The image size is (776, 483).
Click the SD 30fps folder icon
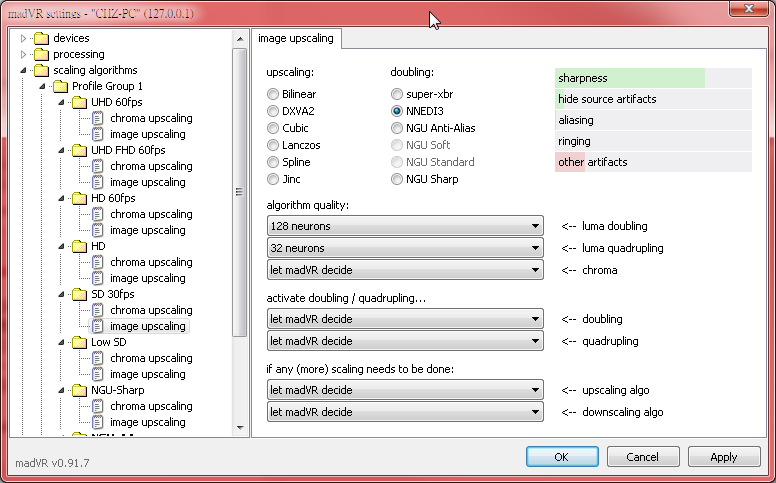pos(79,294)
